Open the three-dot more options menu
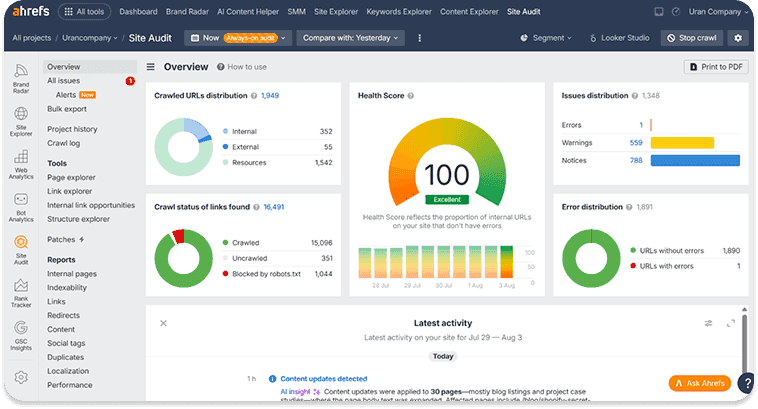The image size is (758, 409). pyautogui.click(x=419, y=38)
